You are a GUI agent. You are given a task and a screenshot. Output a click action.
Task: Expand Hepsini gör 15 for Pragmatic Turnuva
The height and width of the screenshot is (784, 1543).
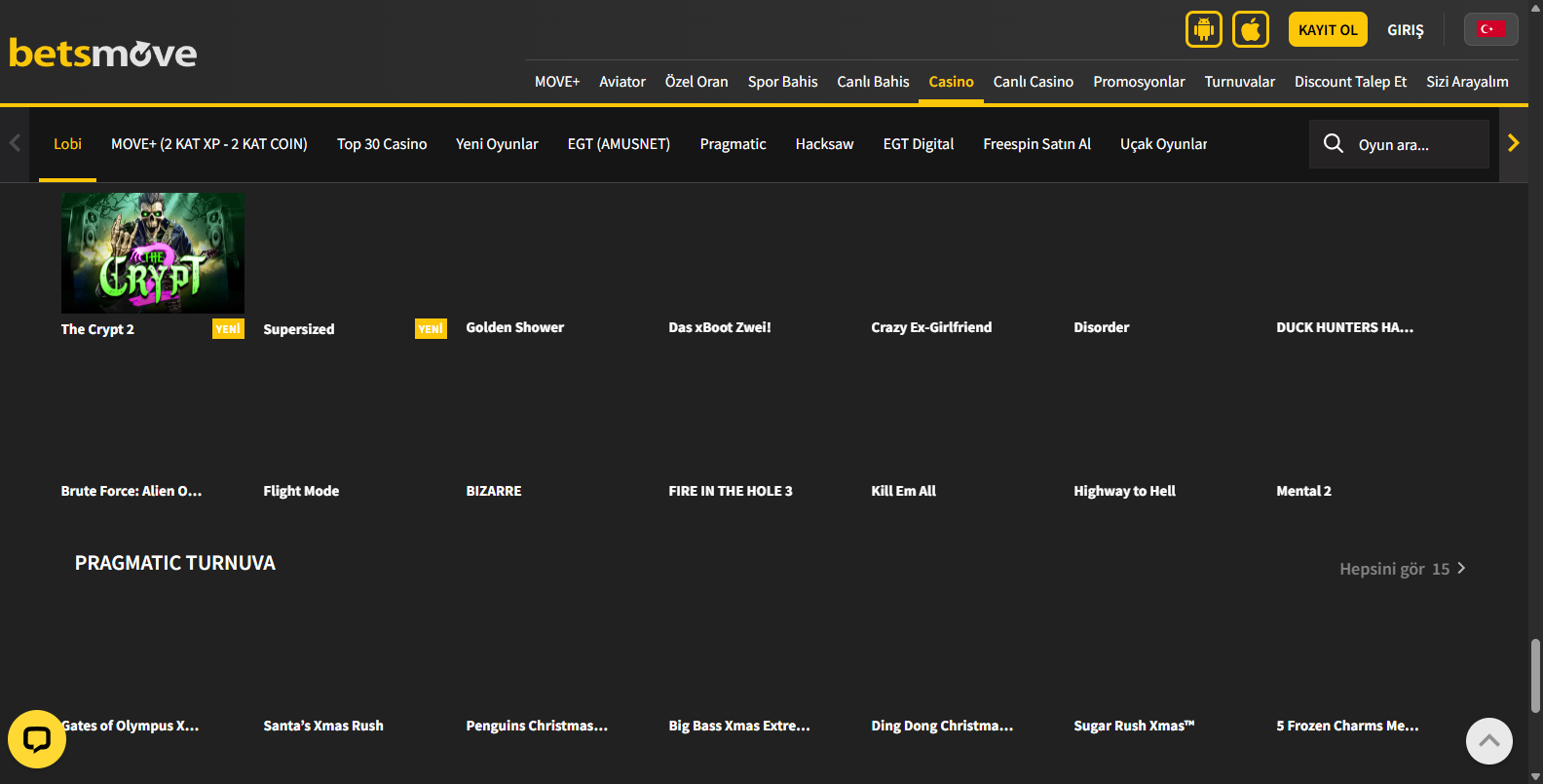[1402, 569]
